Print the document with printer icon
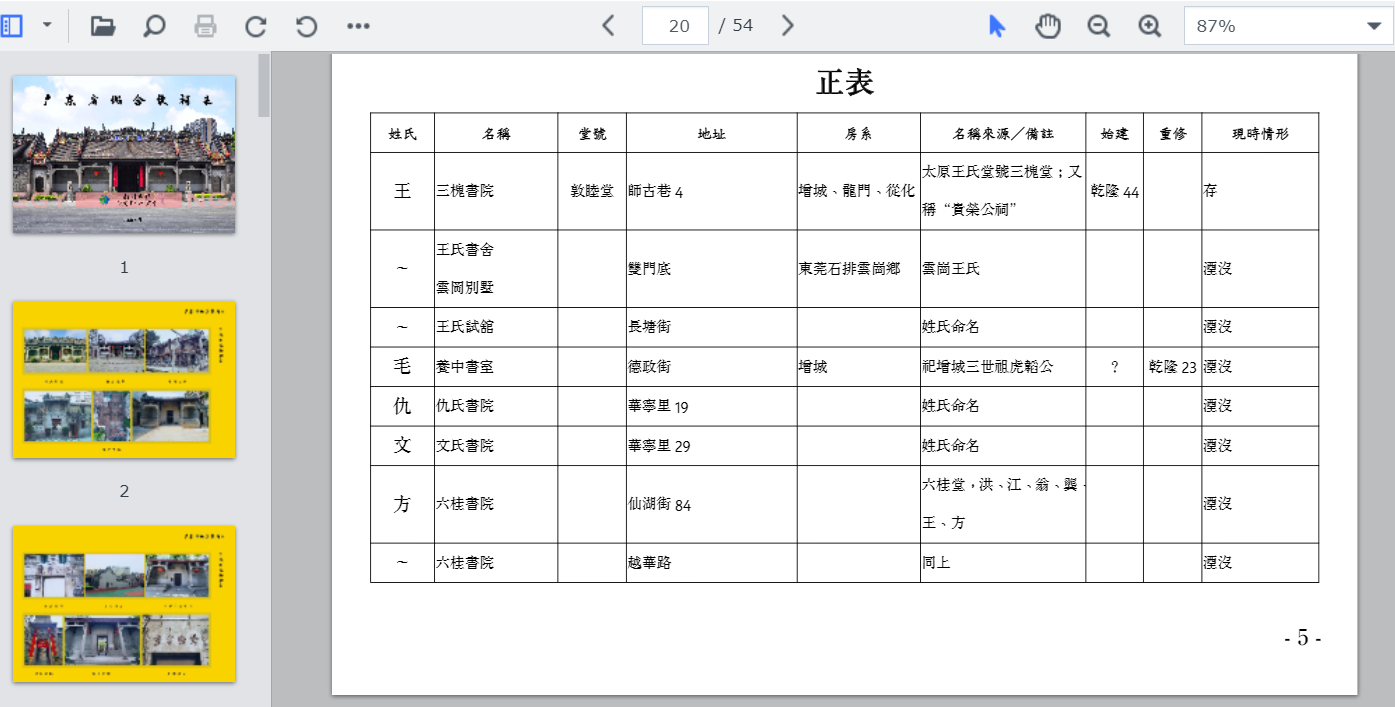Screen dimensions: 1395x707 pos(205,26)
